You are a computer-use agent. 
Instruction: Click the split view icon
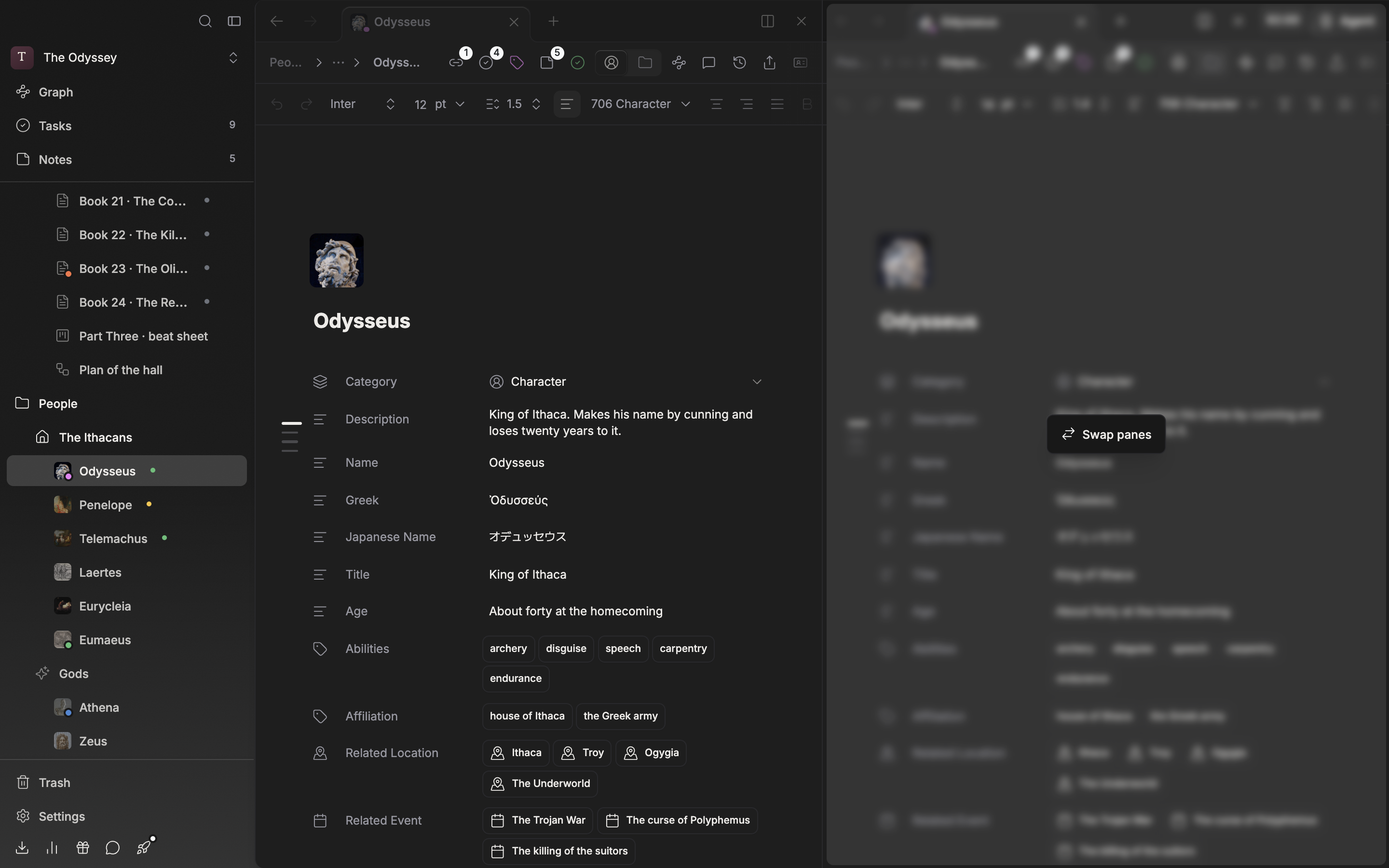coord(767,21)
